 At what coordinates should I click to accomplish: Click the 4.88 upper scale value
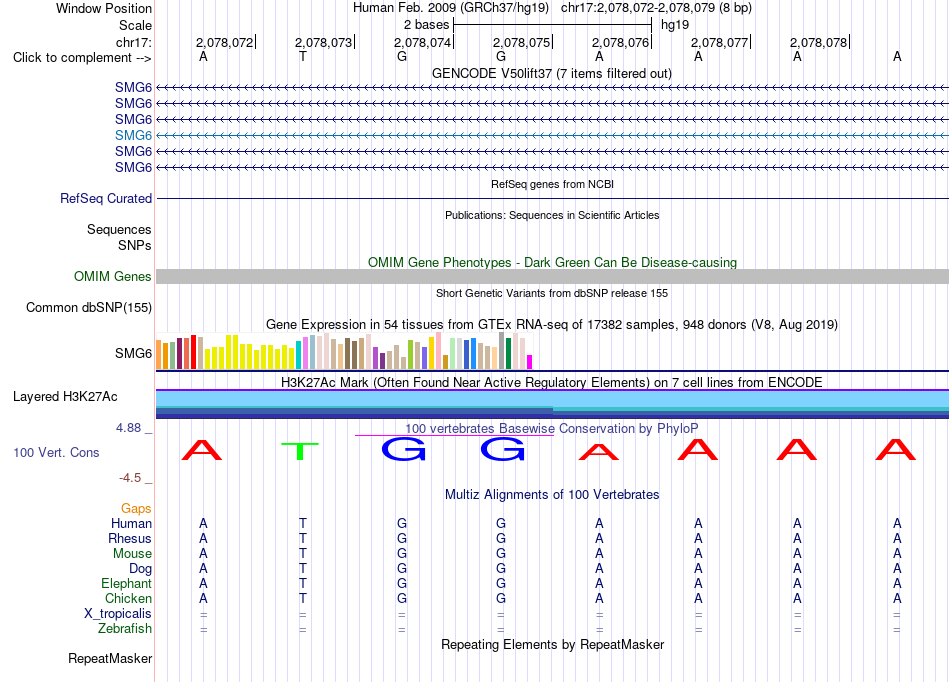click(x=128, y=428)
